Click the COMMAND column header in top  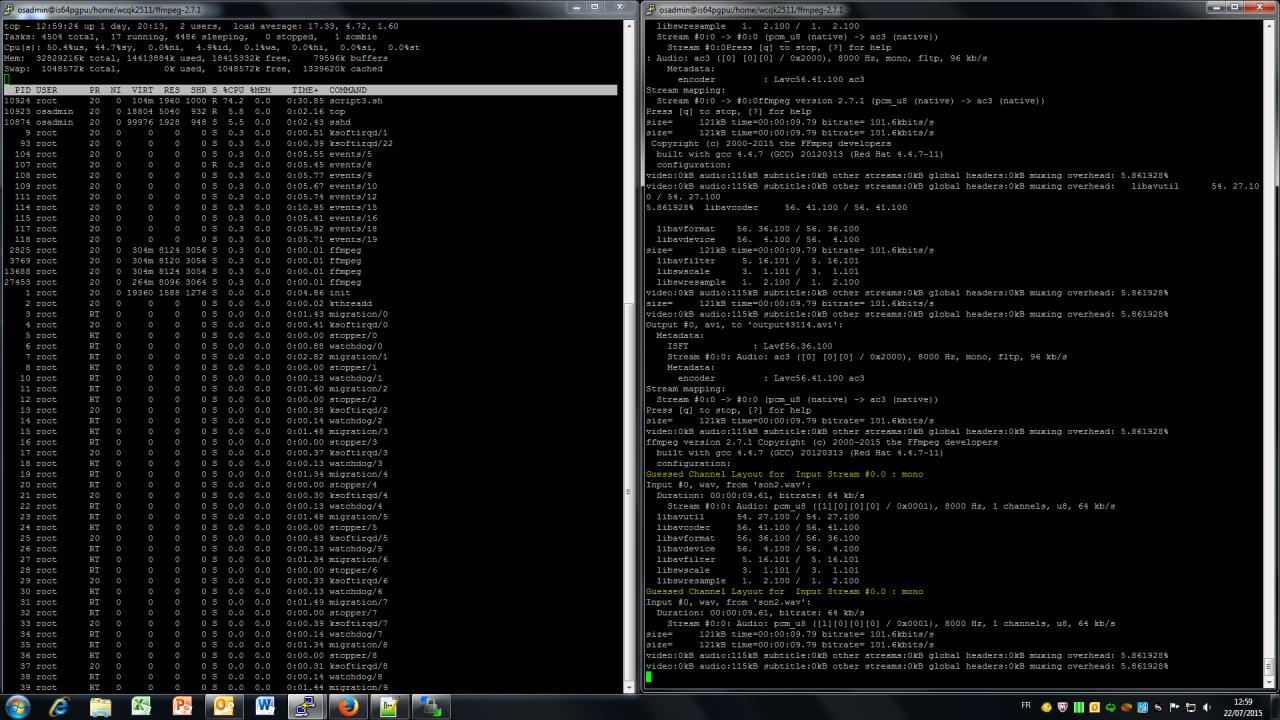pos(348,90)
